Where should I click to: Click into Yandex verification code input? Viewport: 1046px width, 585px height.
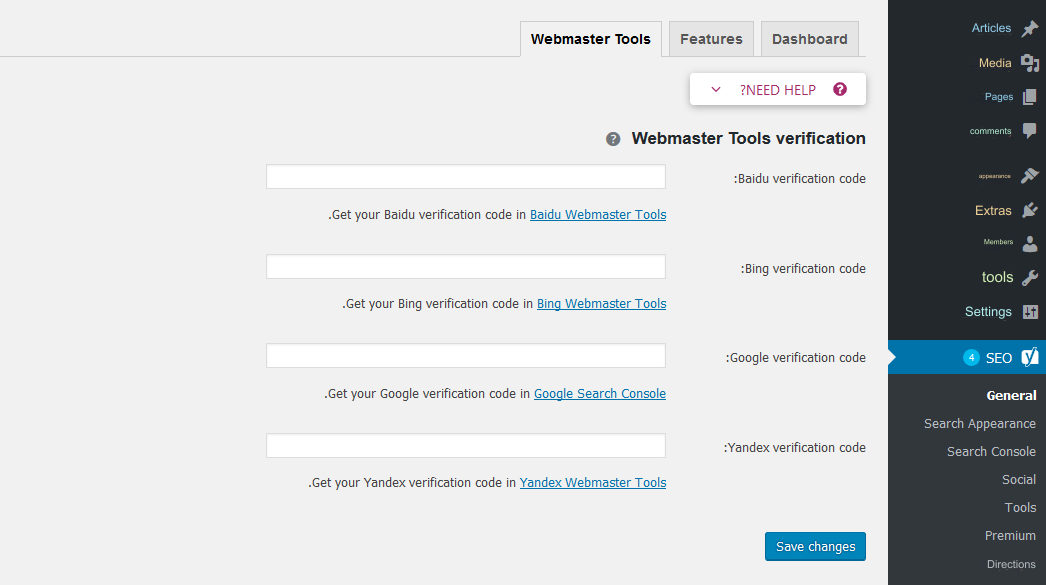point(465,446)
